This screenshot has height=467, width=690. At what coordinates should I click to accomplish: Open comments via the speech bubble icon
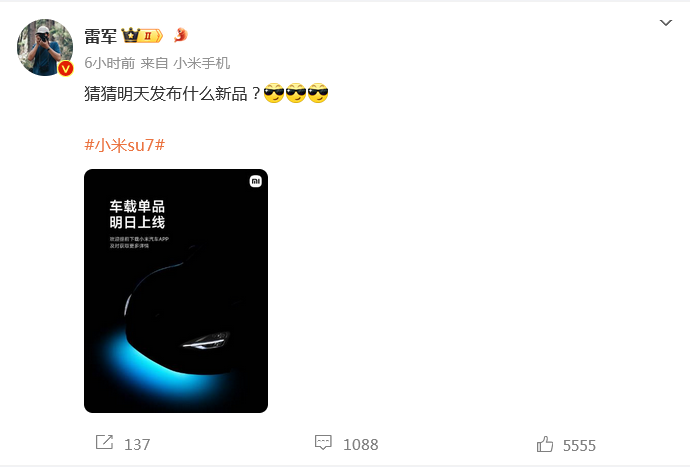[x=323, y=442]
